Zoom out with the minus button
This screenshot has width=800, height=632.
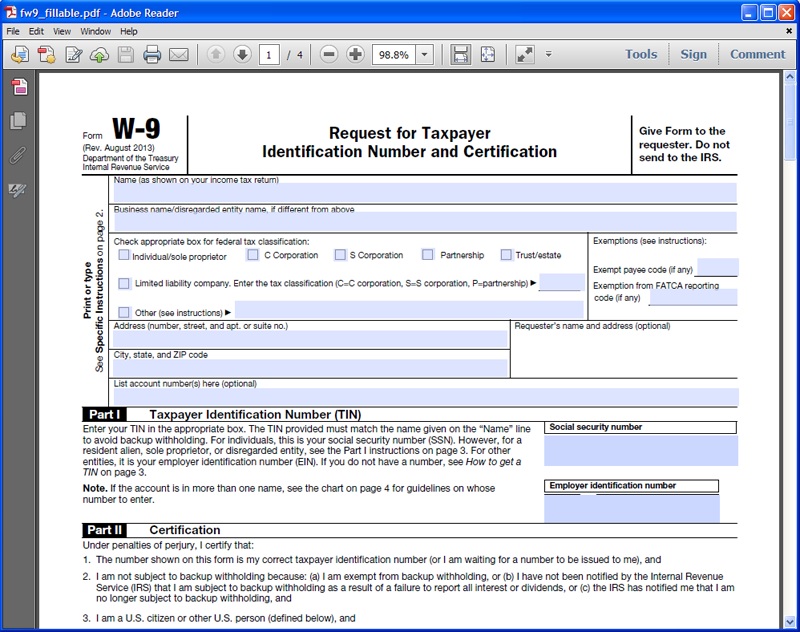(x=329, y=55)
